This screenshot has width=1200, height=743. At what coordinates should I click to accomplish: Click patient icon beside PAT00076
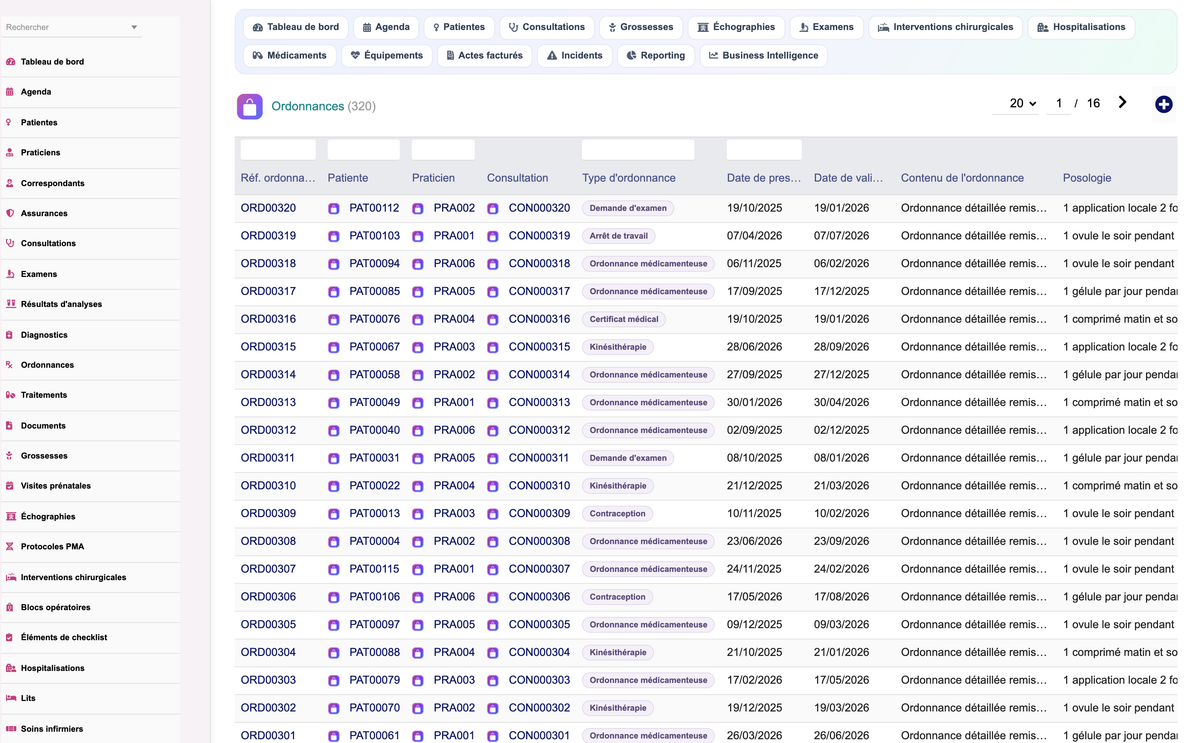(334, 320)
